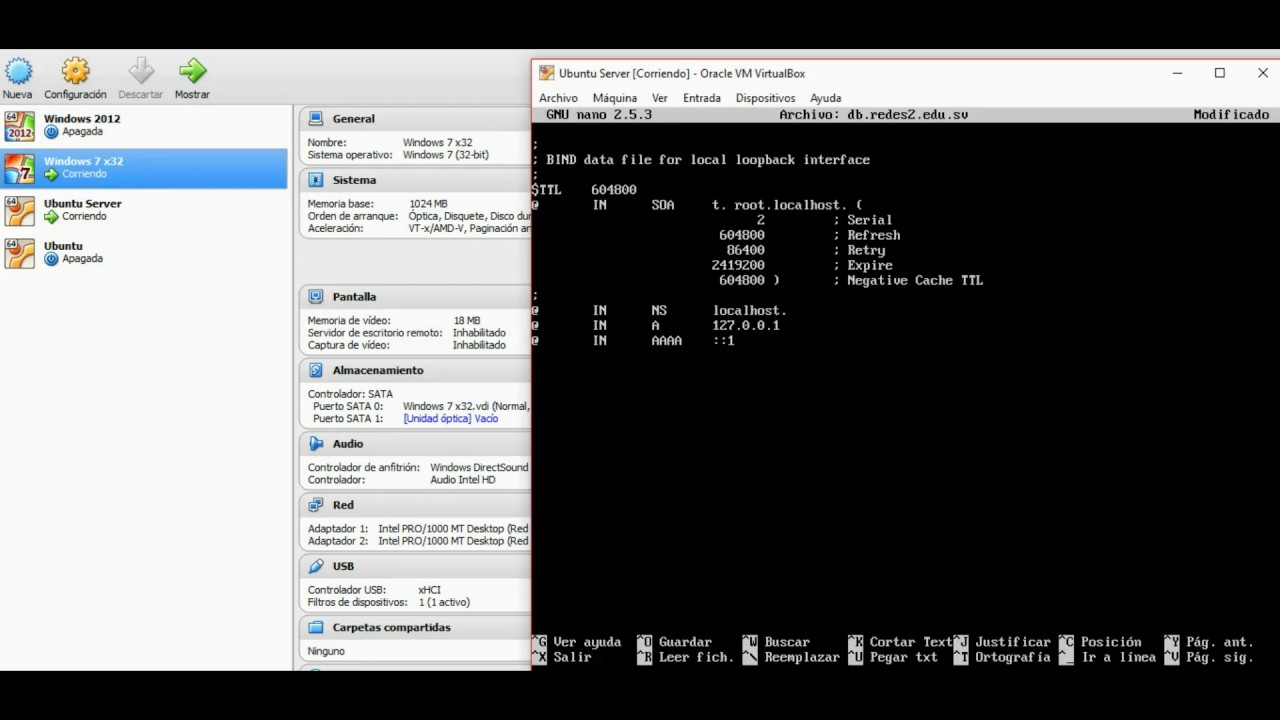
Task: Open Configuración gear icon in toolbar
Action: point(75,71)
